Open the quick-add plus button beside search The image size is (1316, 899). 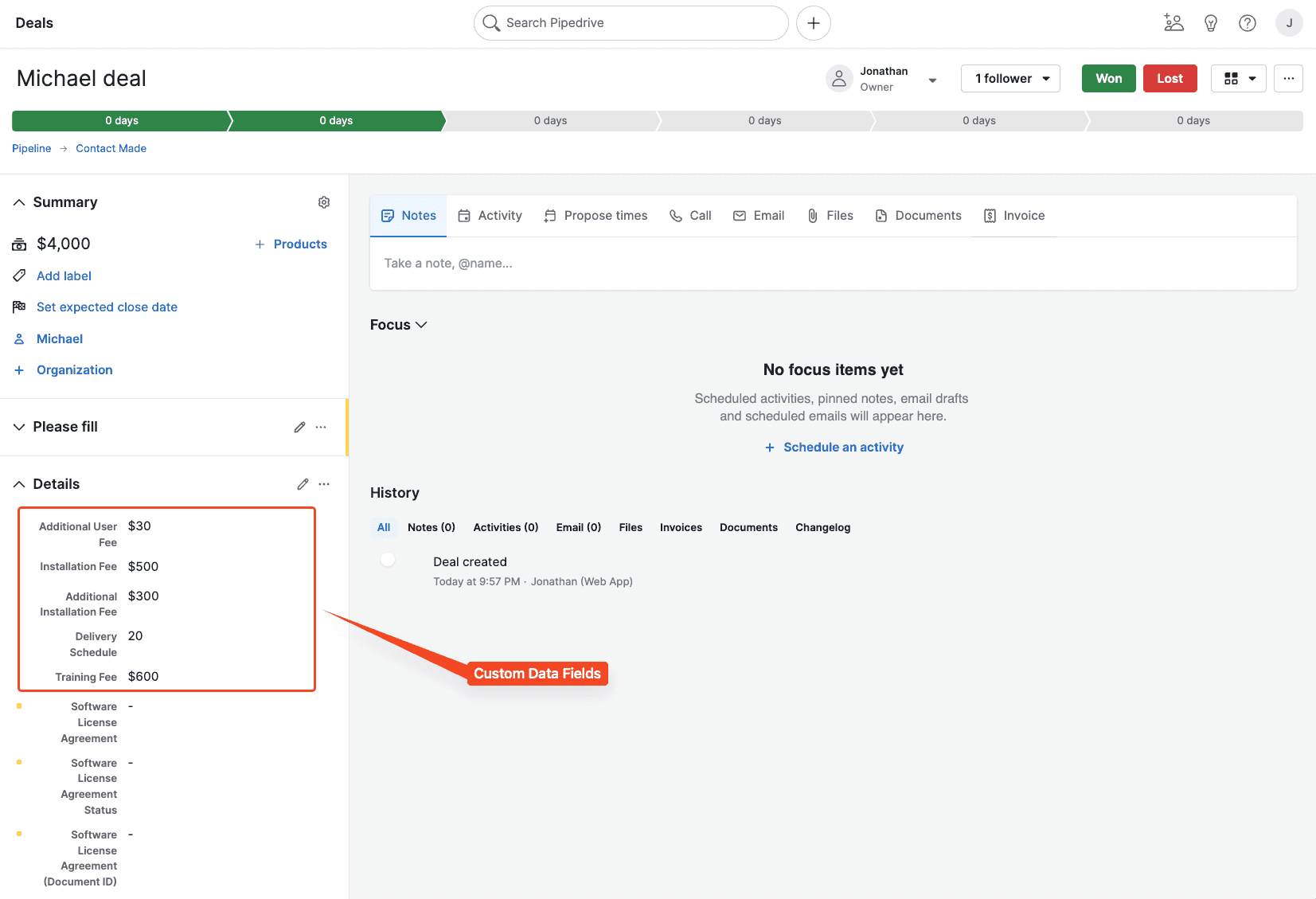(813, 22)
